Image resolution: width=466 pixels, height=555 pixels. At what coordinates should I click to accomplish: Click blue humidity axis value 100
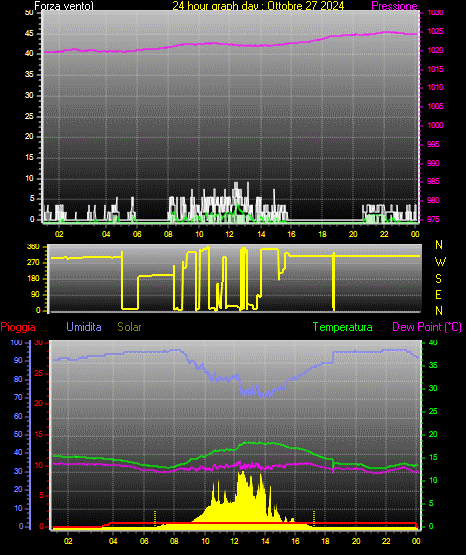click(x=17, y=342)
